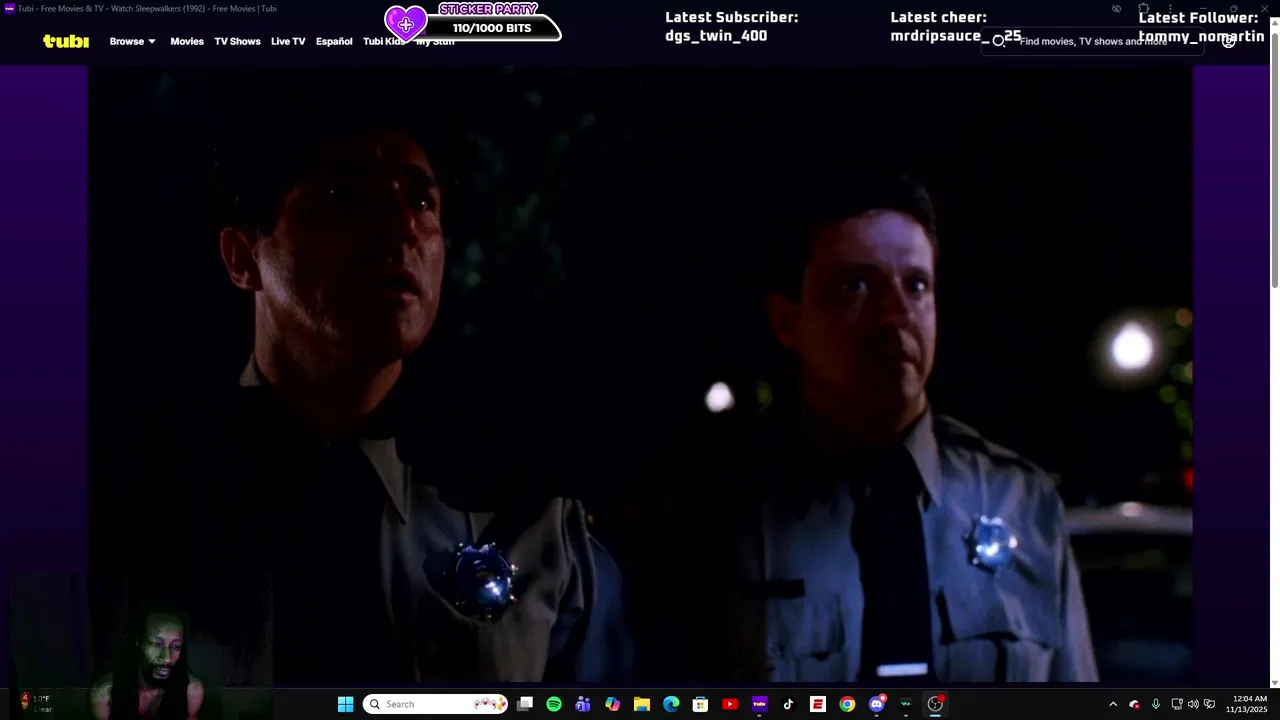Open the audio waveform app on taskbar
The width and height of the screenshot is (1280, 720).
tap(906, 704)
